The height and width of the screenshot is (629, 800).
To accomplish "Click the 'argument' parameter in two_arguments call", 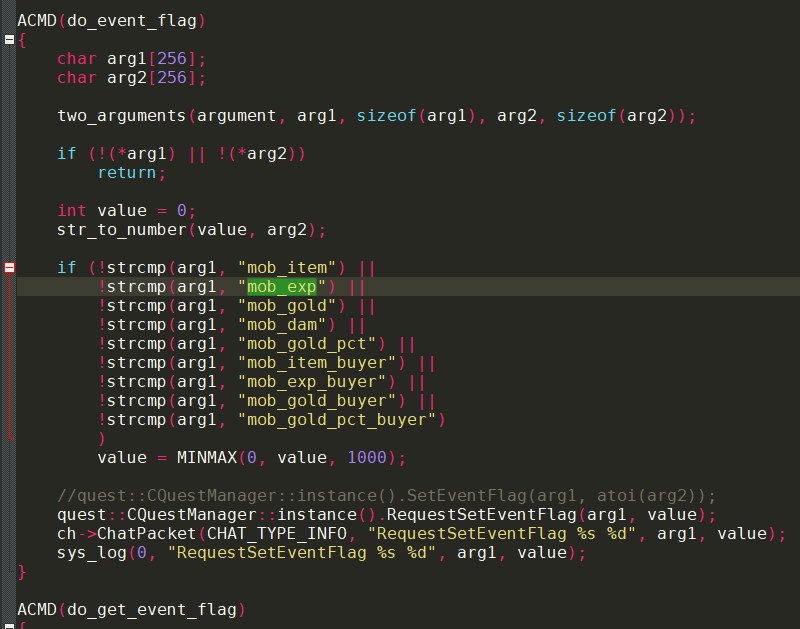I will click(x=236, y=116).
